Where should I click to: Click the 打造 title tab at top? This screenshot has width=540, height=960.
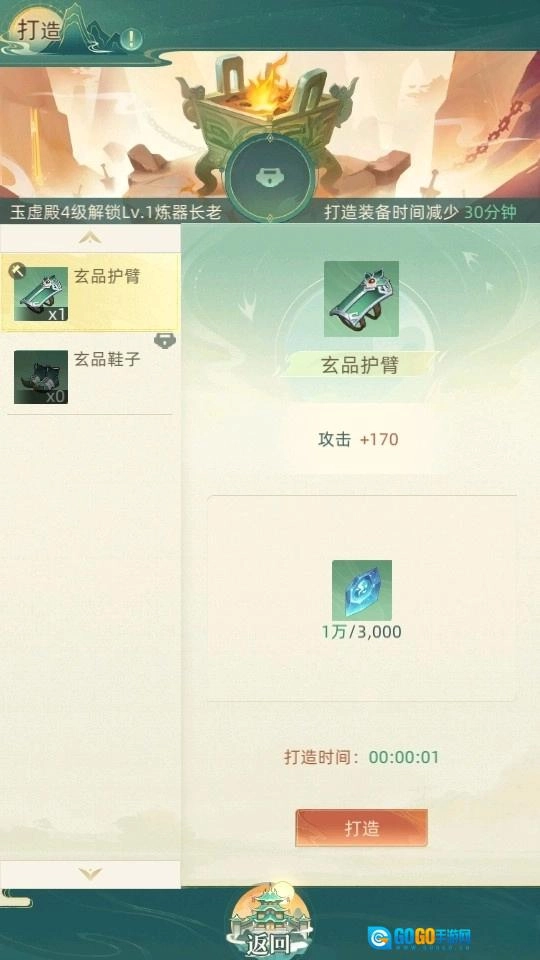pos(38,29)
